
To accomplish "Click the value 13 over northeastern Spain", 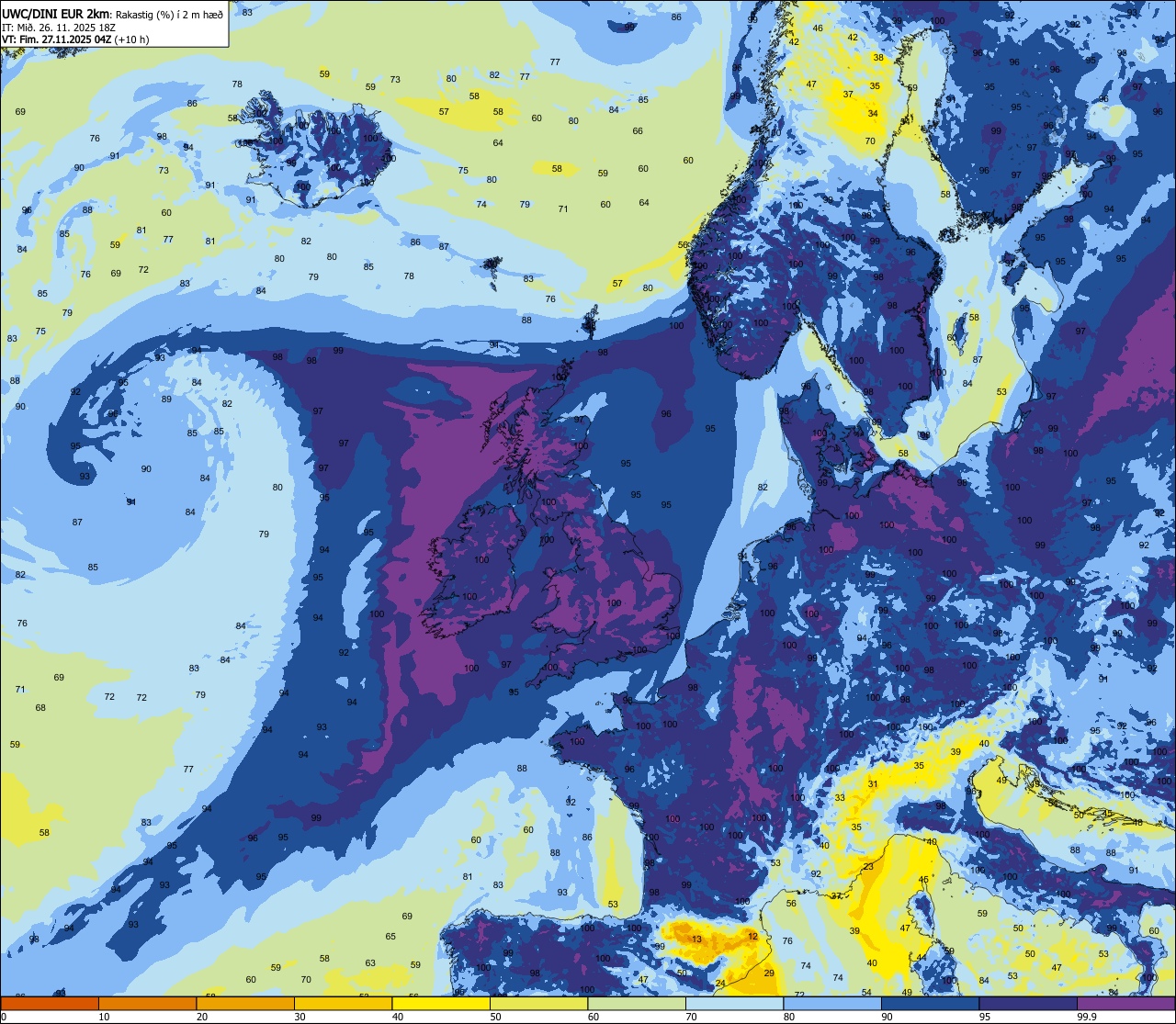I will pos(697,939).
